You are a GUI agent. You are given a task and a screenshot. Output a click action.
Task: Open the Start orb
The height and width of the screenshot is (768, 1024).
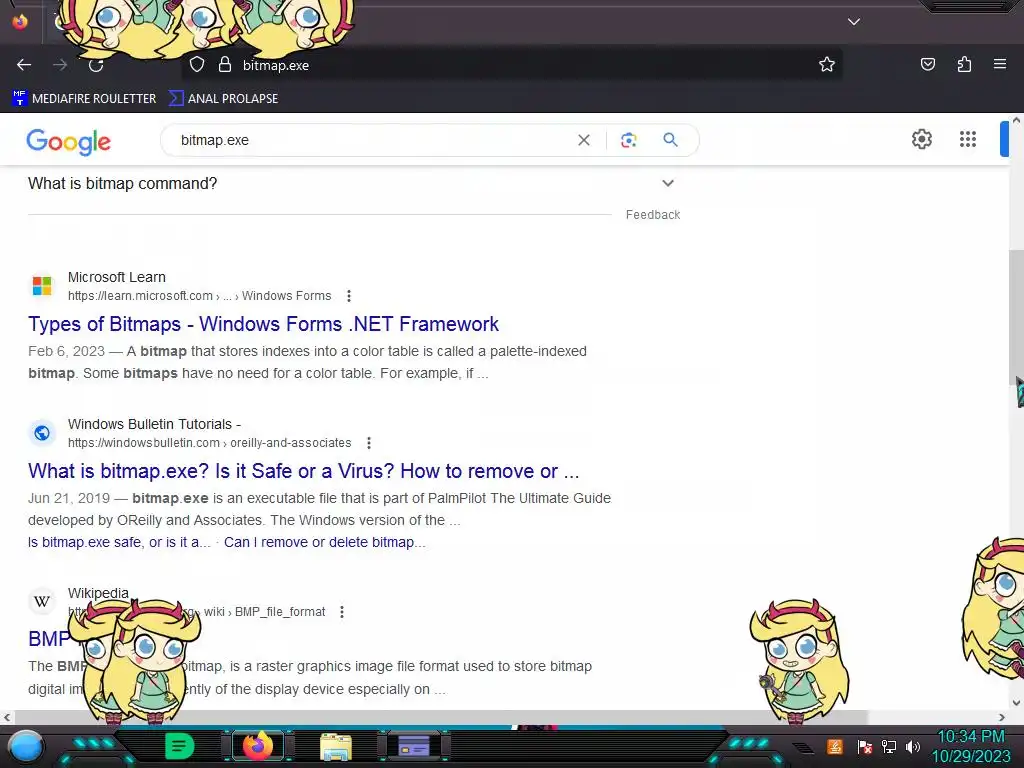pos(25,747)
